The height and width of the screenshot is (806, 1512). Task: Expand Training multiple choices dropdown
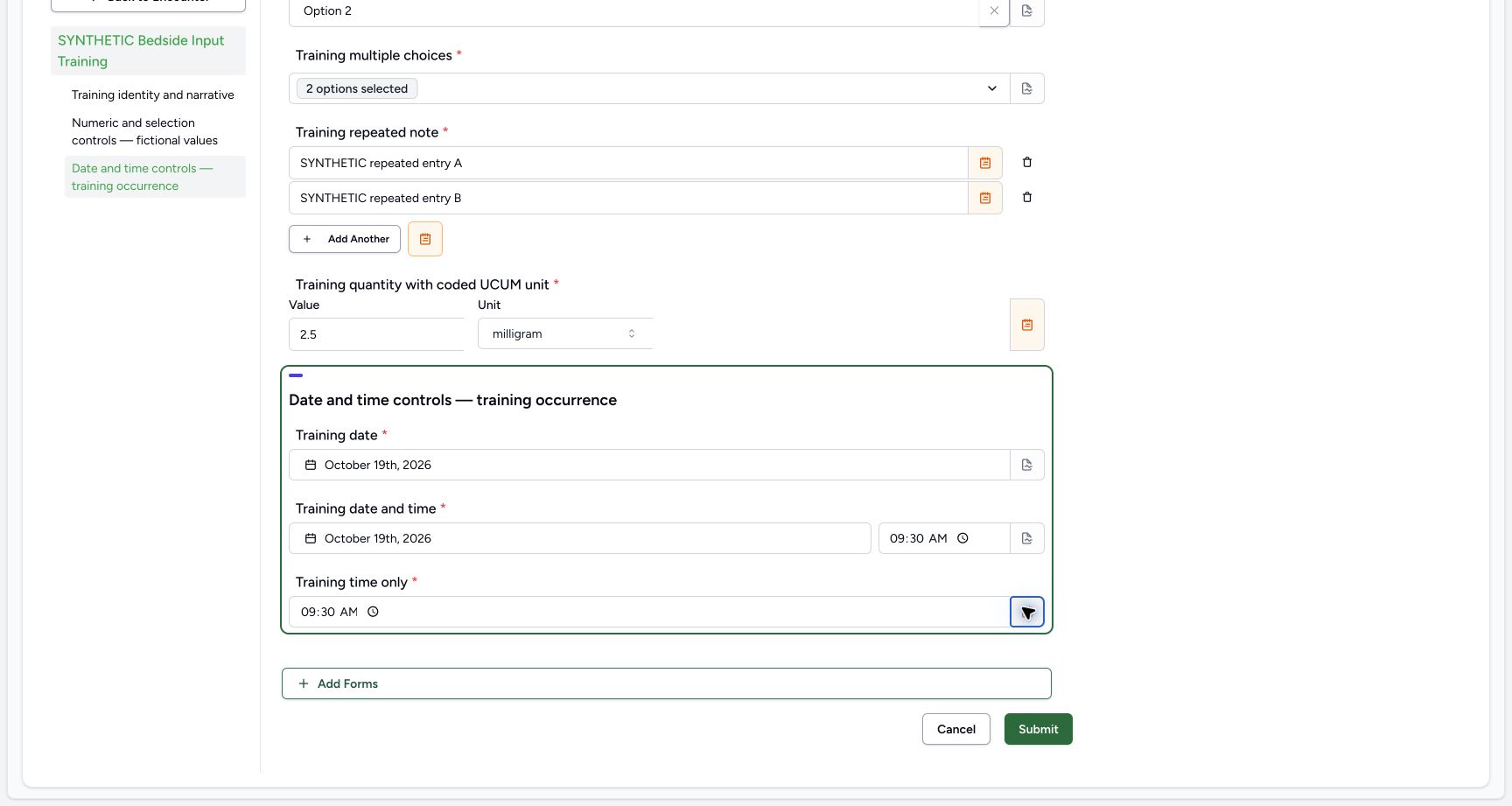[992, 88]
